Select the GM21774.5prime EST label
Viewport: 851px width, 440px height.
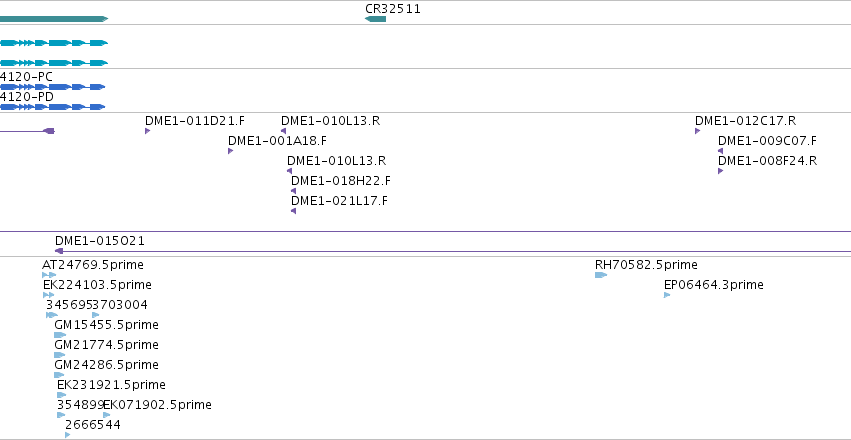106,345
